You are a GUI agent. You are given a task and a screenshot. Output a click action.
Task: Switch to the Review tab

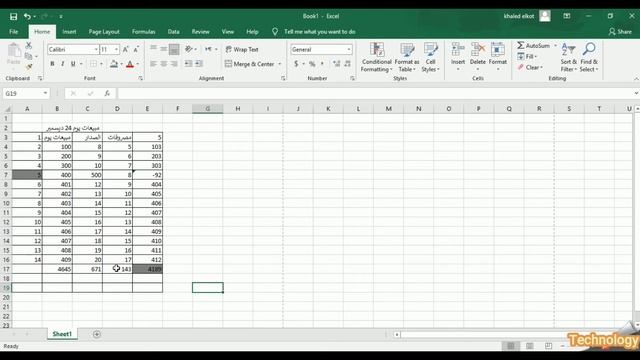click(x=200, y=32)
